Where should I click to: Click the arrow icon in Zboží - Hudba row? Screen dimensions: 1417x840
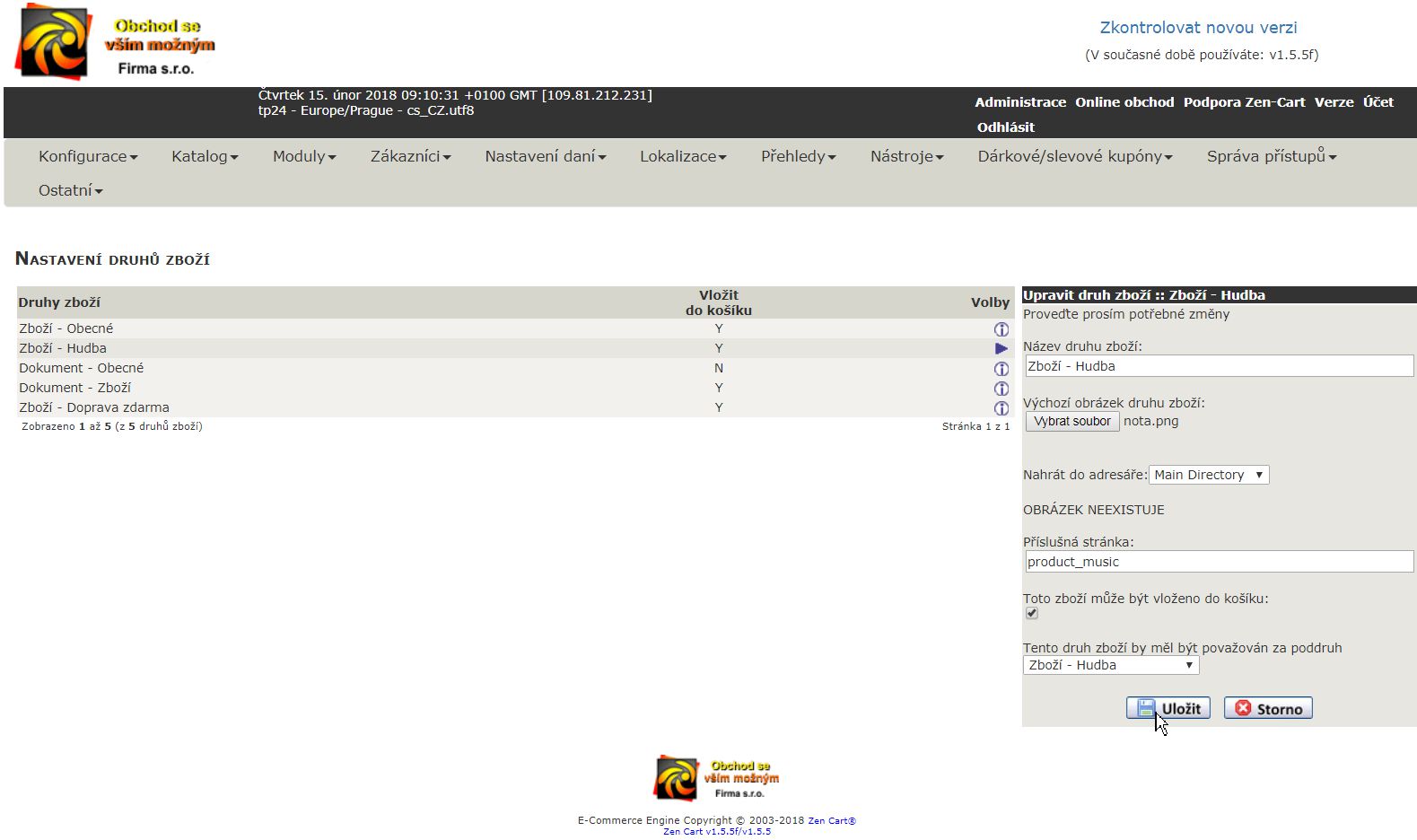click(1001, 349)
